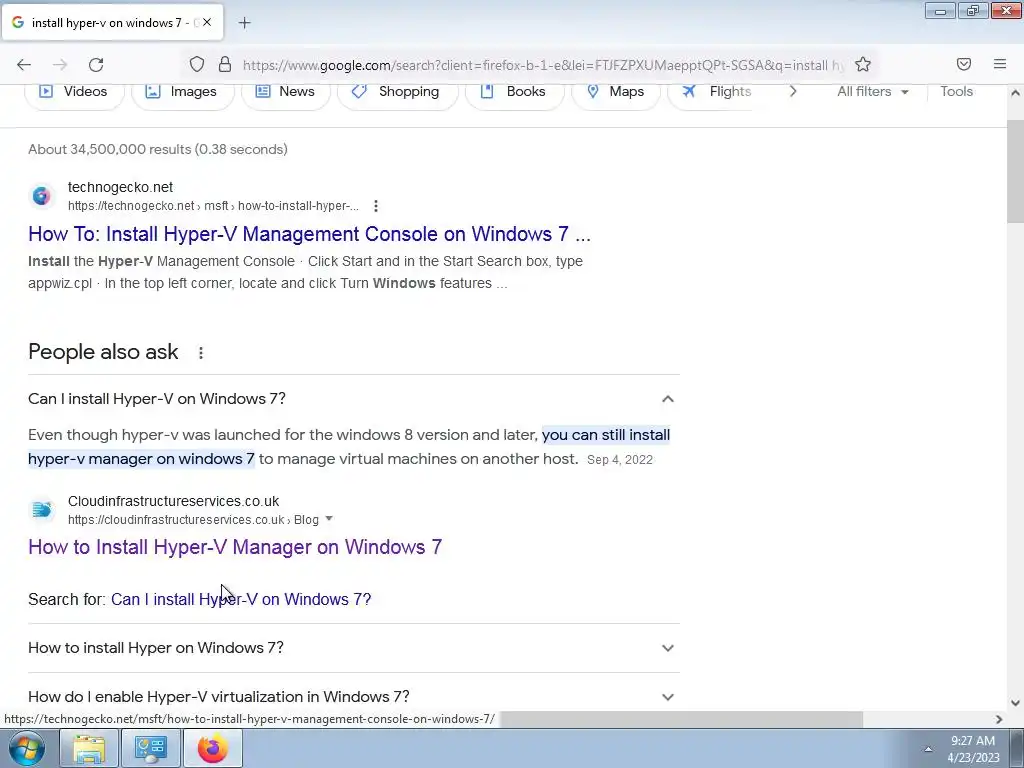Open the Windows Start button
Image resolution: width=1024 pixels, height=768 pixels.
click(x=27, y=748)
